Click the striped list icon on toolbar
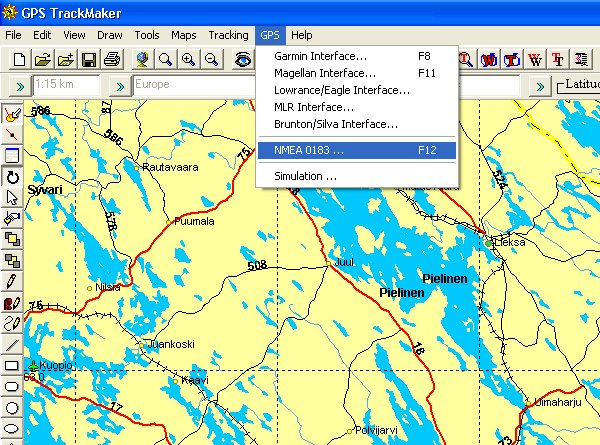The width and height of the screenshot is (600, 445). (581, 60)
